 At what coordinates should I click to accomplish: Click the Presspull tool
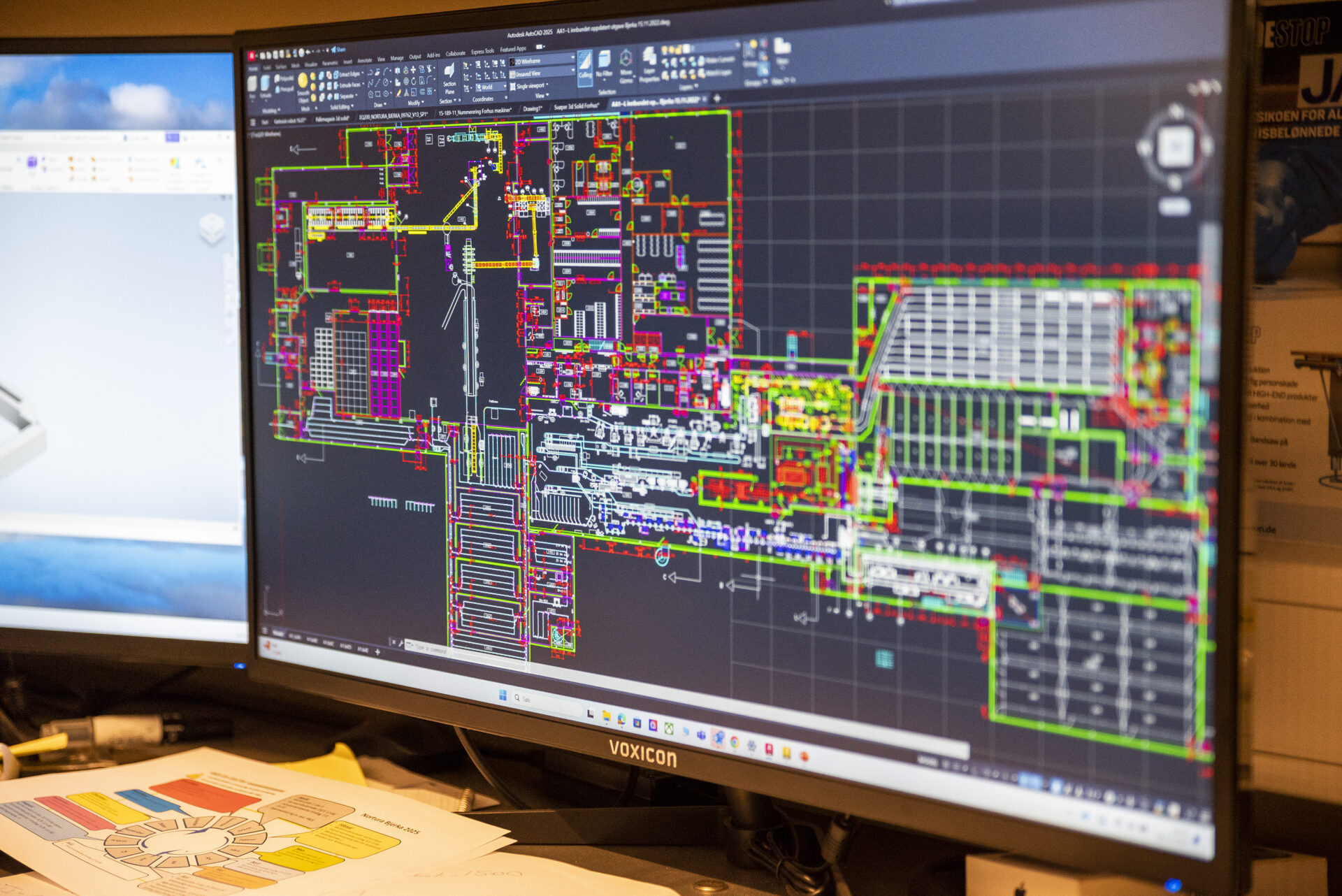[x=284, y=89]
